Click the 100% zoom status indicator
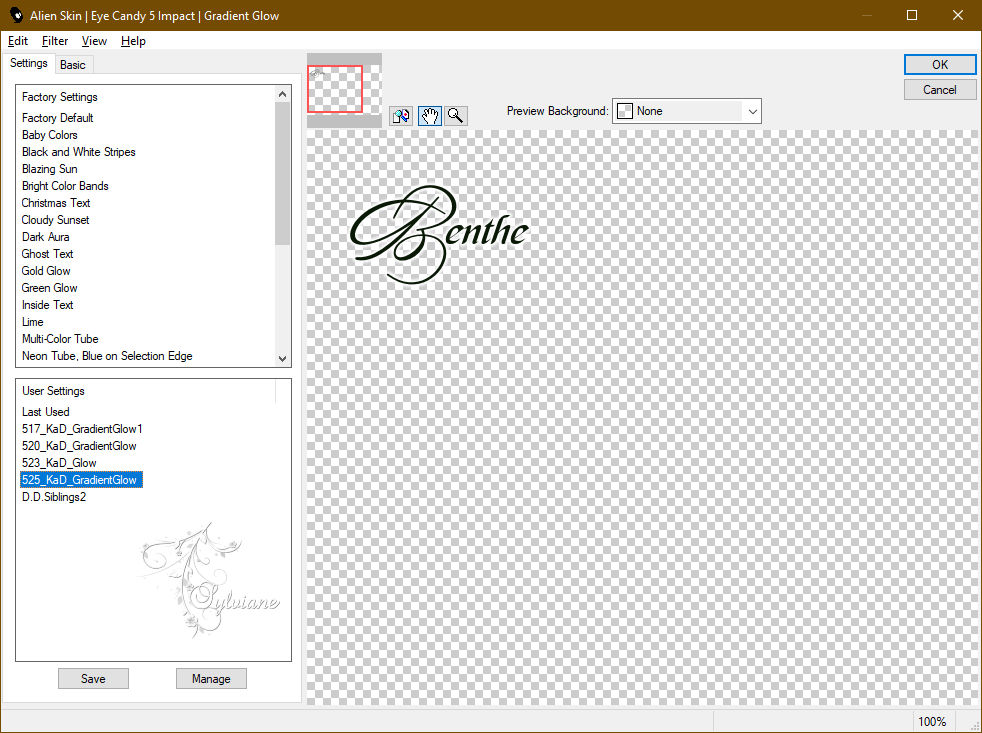 pos(932,721)
